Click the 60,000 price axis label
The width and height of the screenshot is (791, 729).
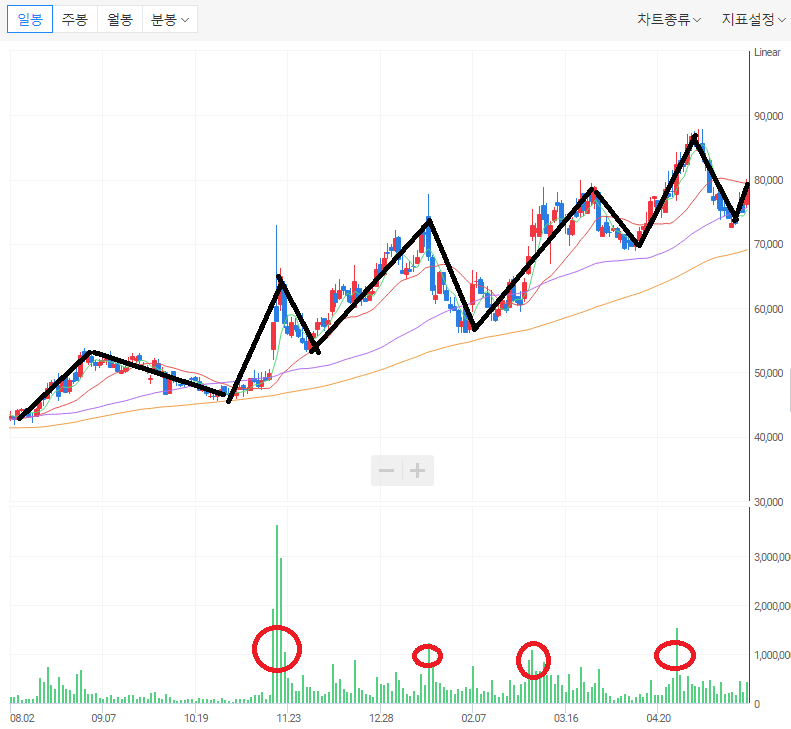(x=768, y=309)
